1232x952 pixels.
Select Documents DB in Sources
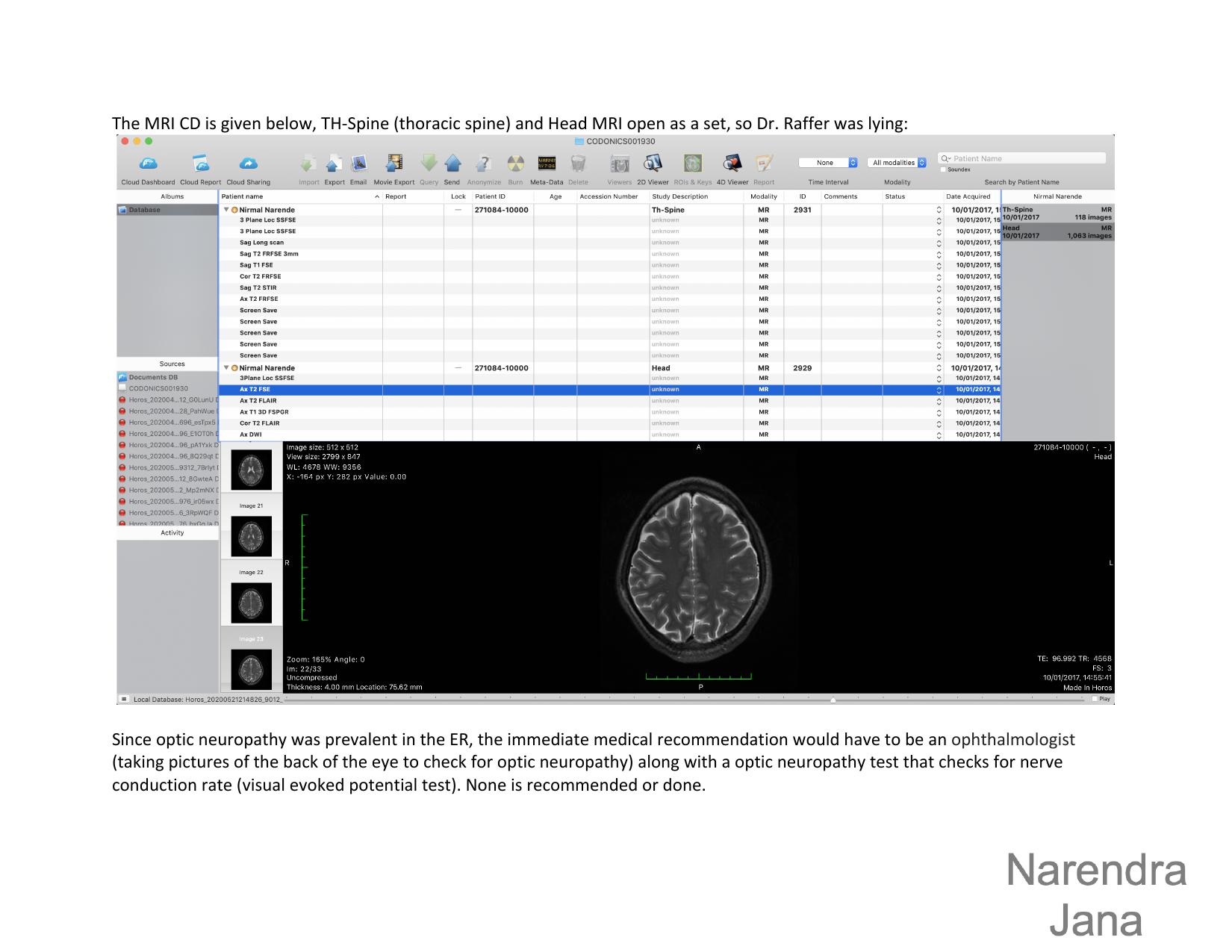tap(153, 377)
